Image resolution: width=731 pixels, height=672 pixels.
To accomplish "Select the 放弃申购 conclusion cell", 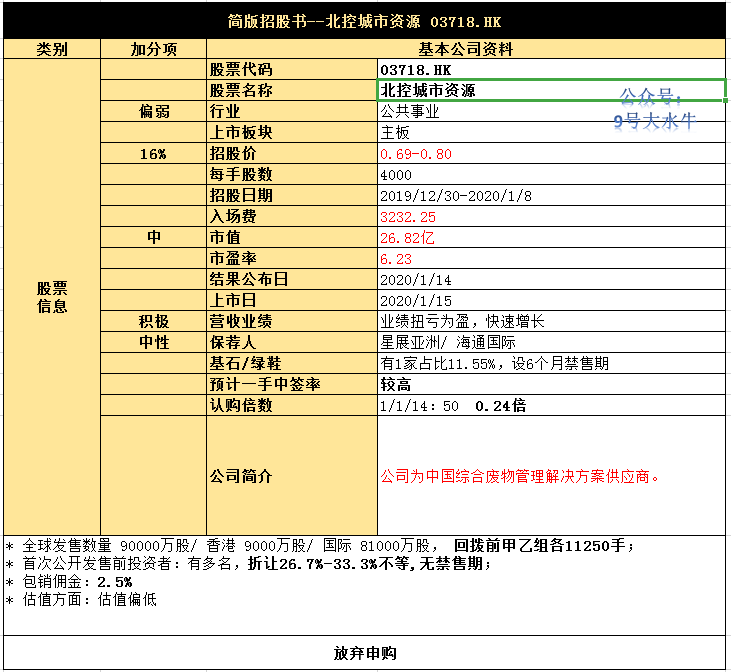I will (x=365, y=653).
